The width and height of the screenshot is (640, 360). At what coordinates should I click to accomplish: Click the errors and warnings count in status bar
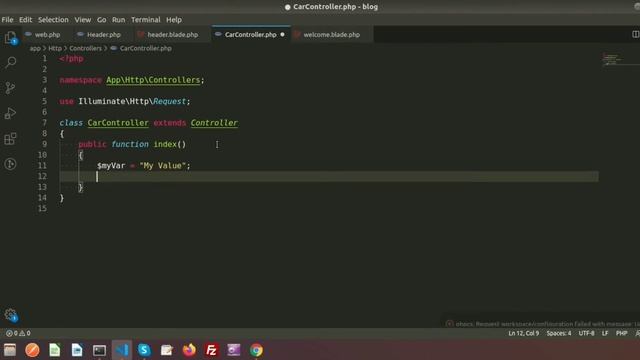click(18, 333)
